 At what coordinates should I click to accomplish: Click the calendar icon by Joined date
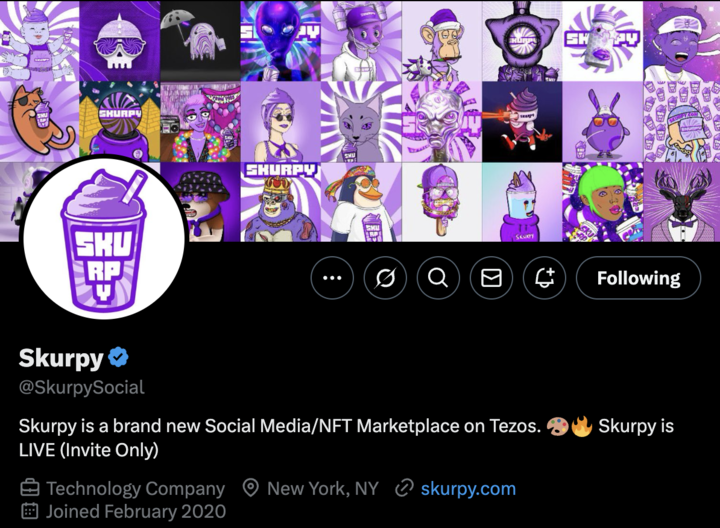tap(30, 511)
